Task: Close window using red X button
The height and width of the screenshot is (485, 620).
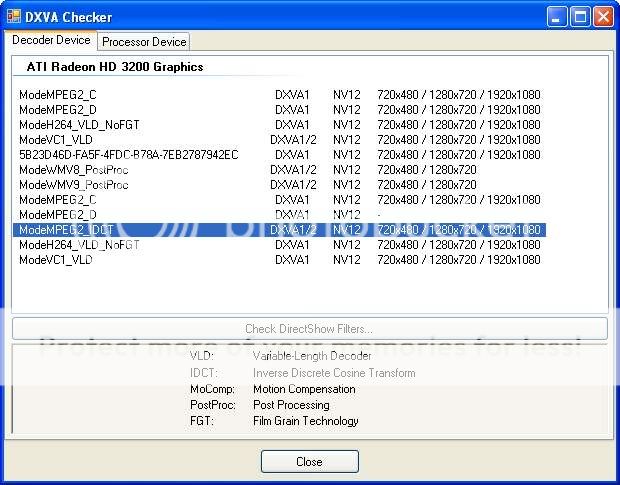Action: click(x=603, y=17)
